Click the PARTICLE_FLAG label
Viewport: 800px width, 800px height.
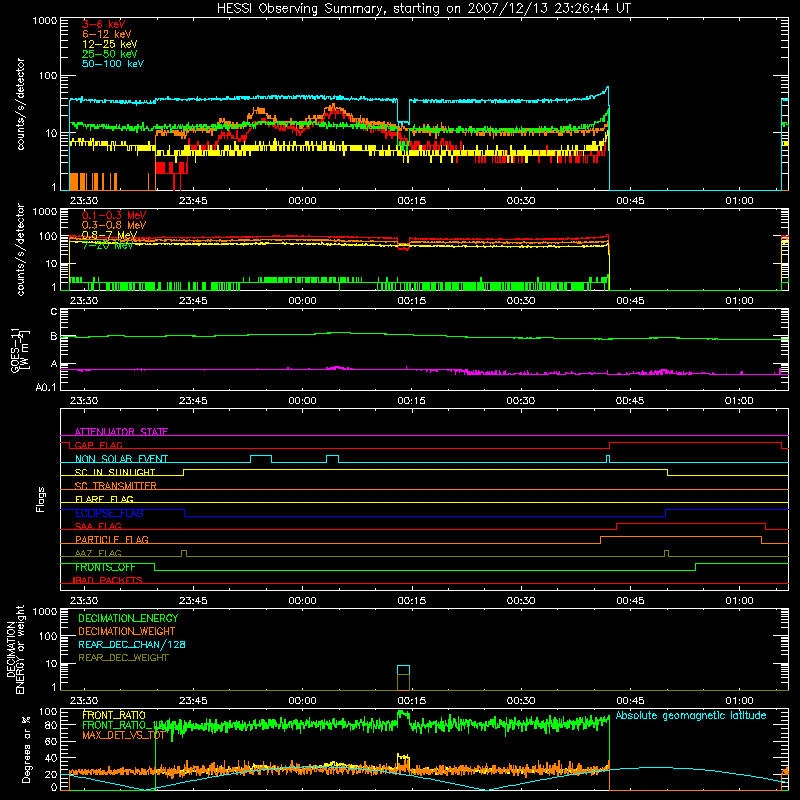[112, 539]
